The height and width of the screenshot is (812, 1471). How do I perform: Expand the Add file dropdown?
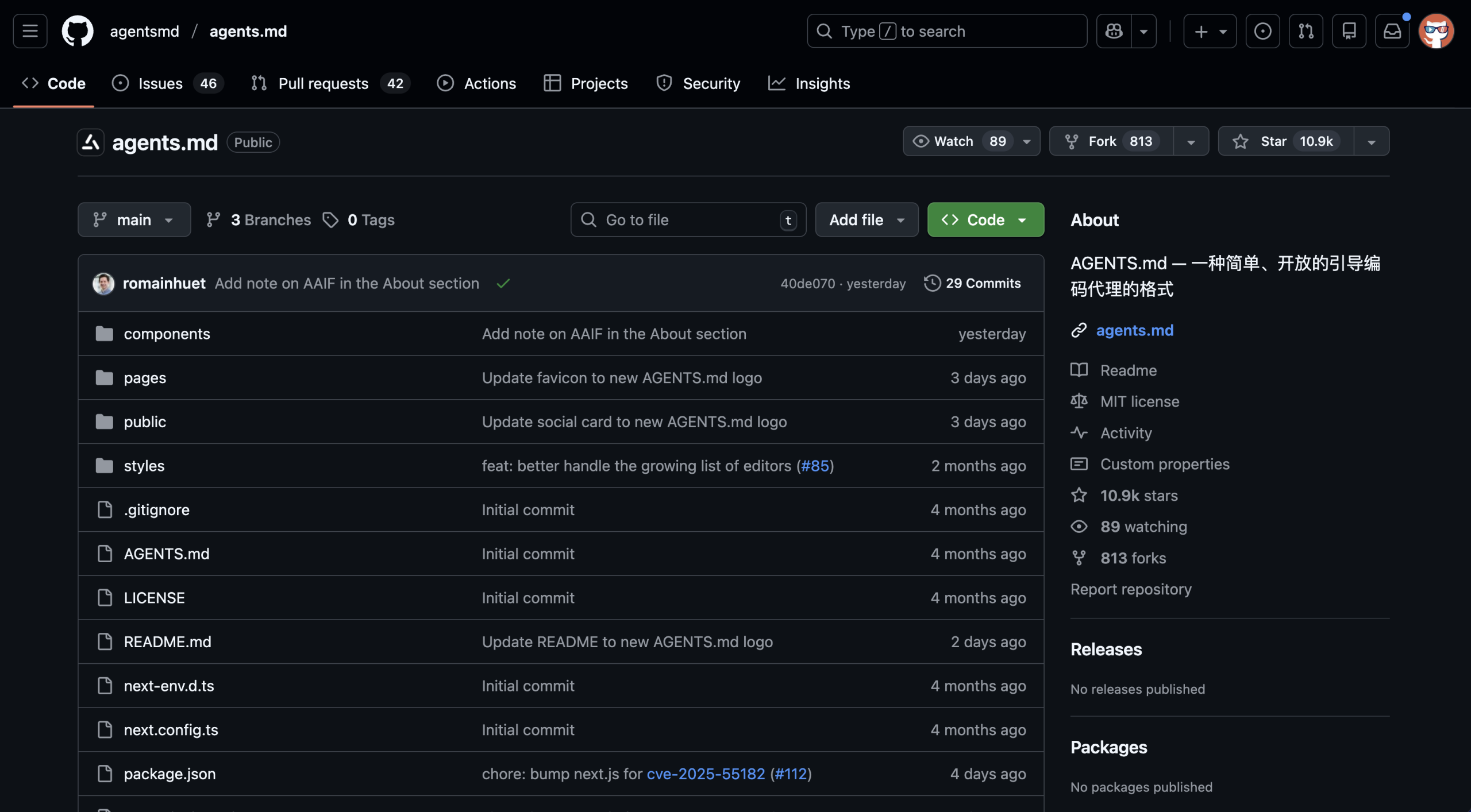tap(867, 220)
